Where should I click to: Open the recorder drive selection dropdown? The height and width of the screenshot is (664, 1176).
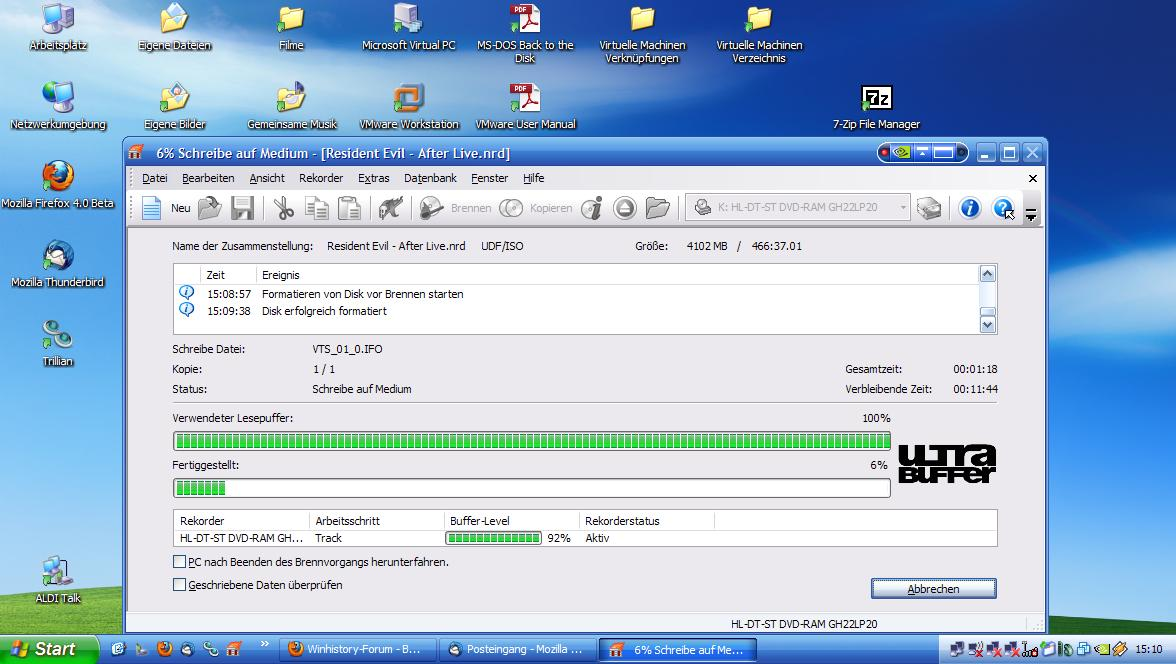click(x=902, y=208)
